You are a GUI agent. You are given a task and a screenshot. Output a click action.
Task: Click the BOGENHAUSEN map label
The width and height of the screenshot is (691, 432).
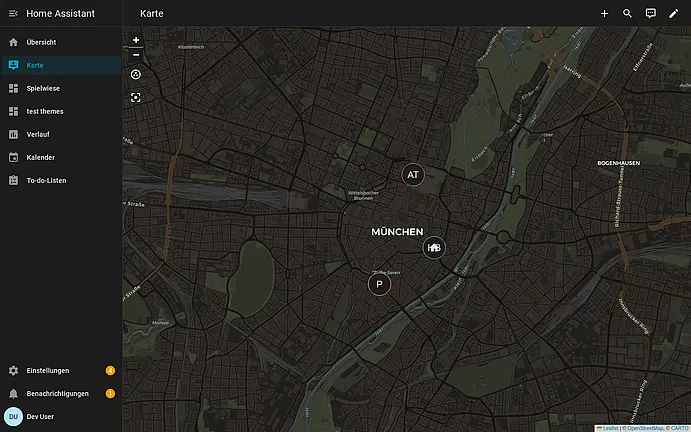pyautogui.click(x=618, y=163)
